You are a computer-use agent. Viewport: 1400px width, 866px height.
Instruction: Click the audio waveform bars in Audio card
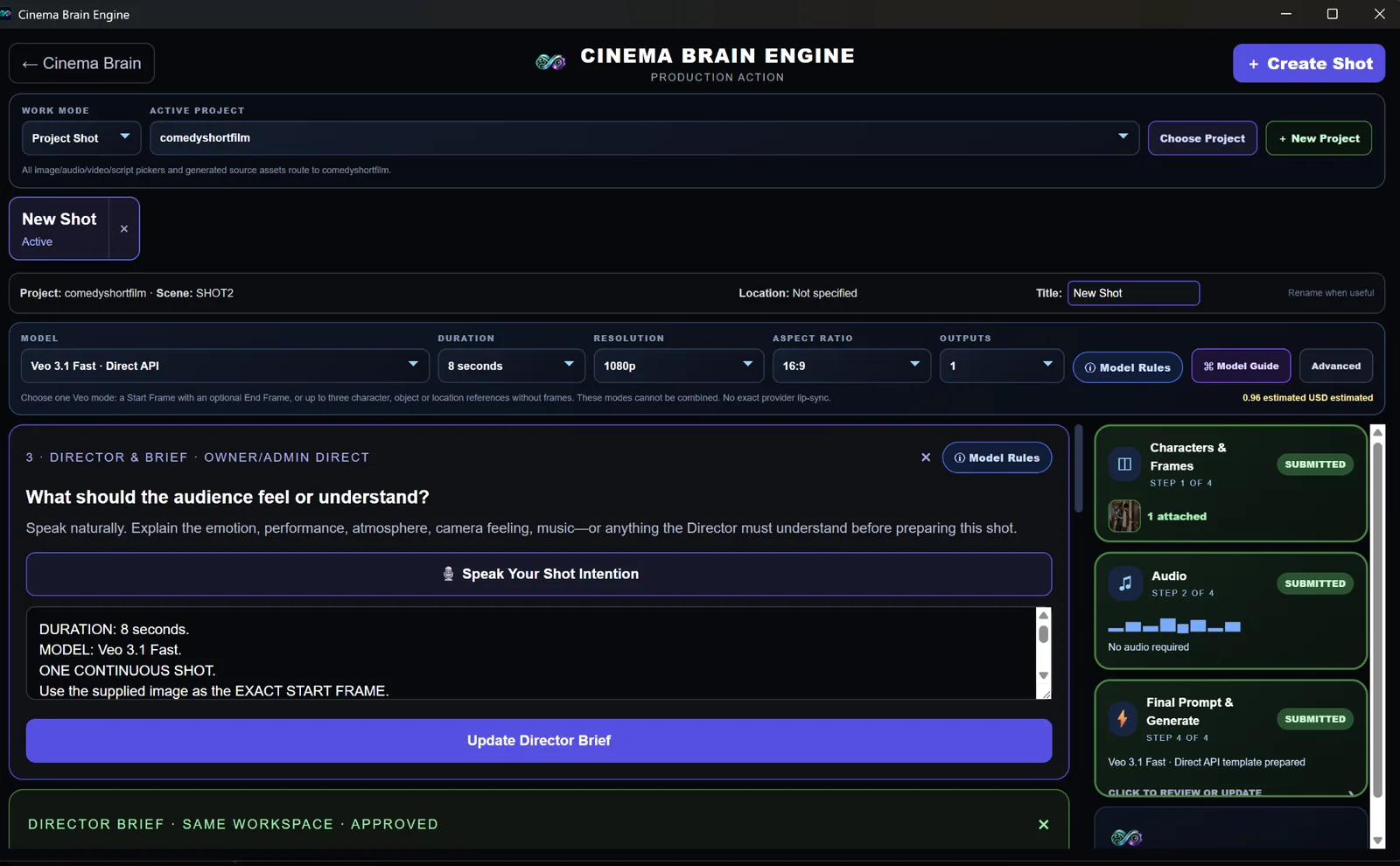pos(1174,625)
